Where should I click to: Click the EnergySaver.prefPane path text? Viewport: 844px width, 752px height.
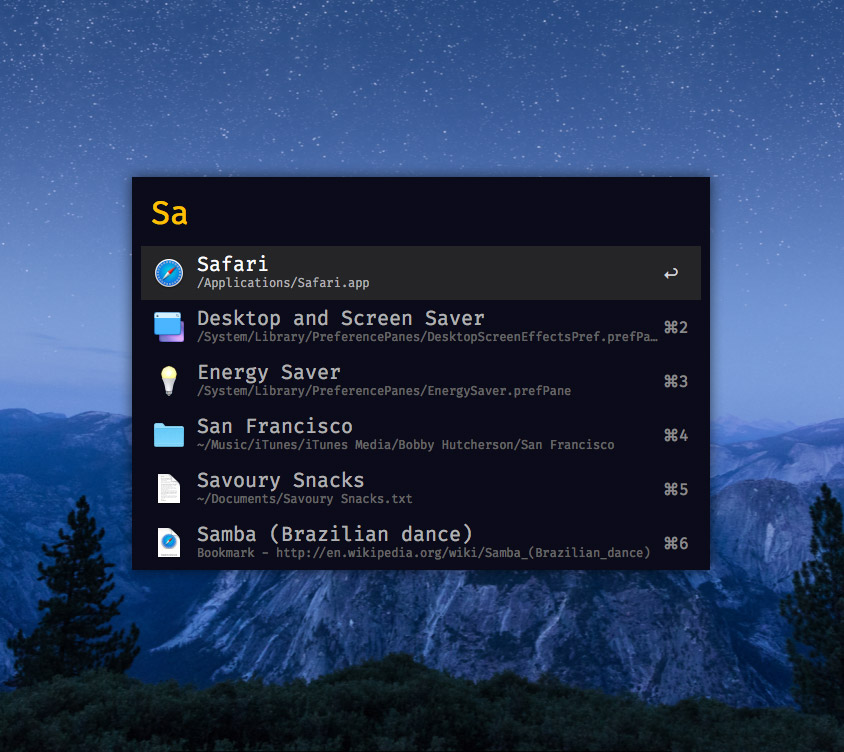tap(384, 391)
